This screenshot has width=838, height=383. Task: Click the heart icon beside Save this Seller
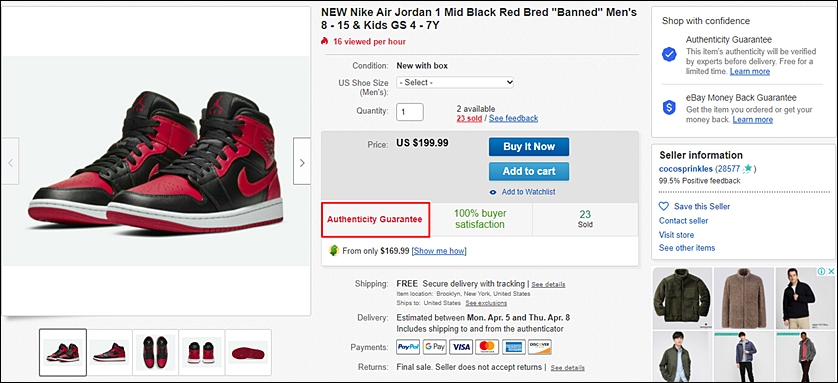(x=664, y=206)
